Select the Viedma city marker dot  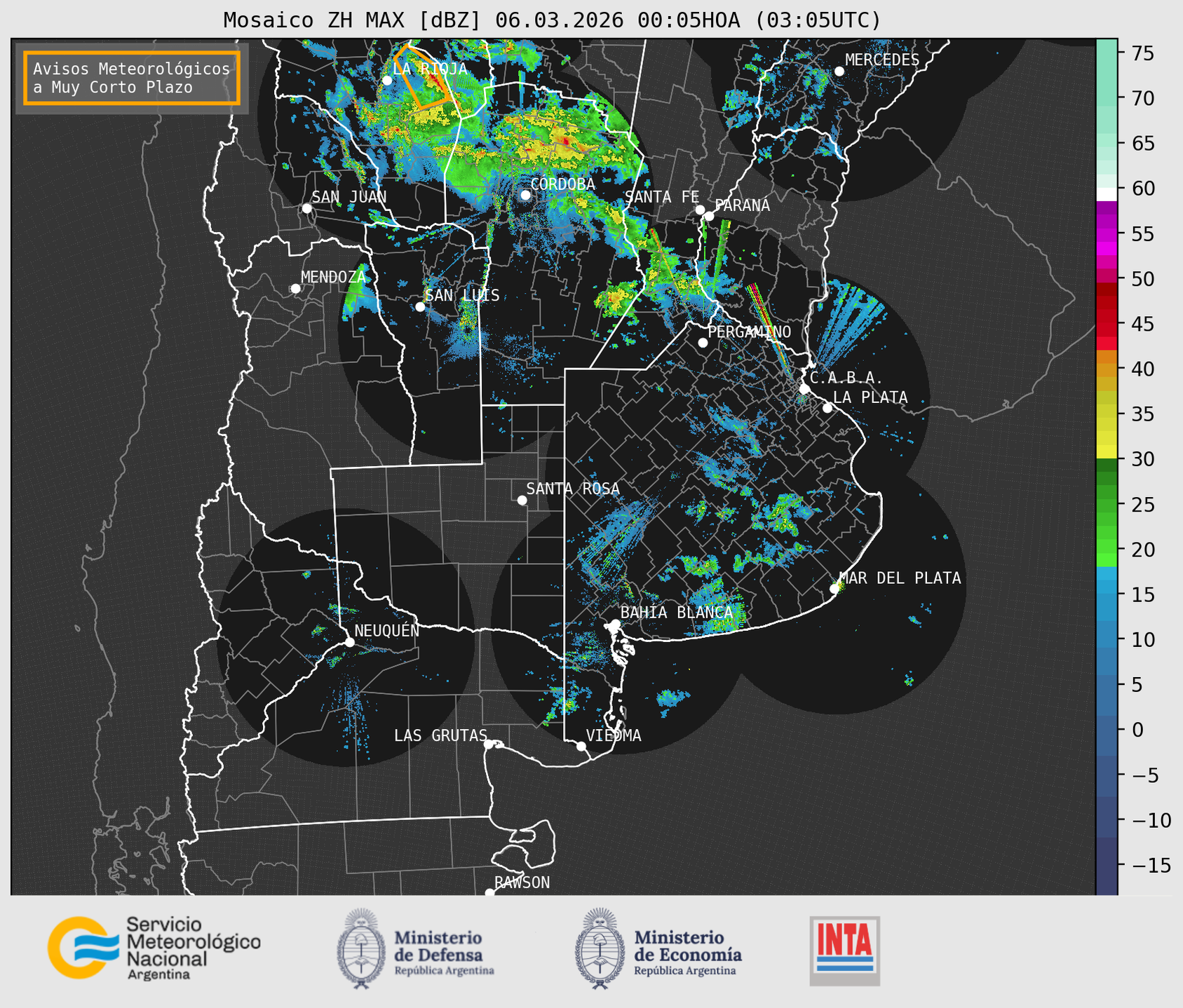[581, 746]
